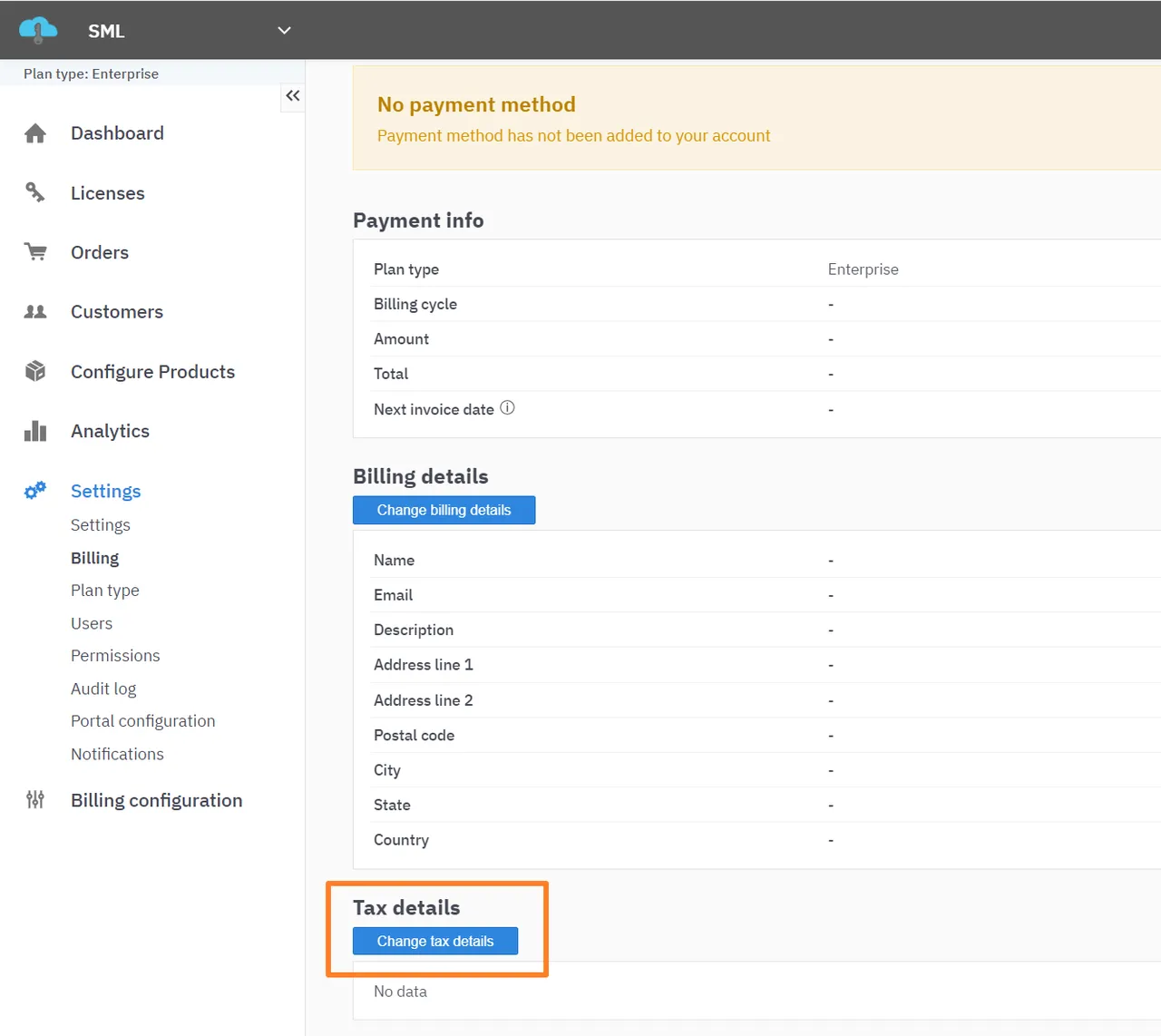
Task: Open the SML account switcher chevron
Action: [x=283, y=30]
